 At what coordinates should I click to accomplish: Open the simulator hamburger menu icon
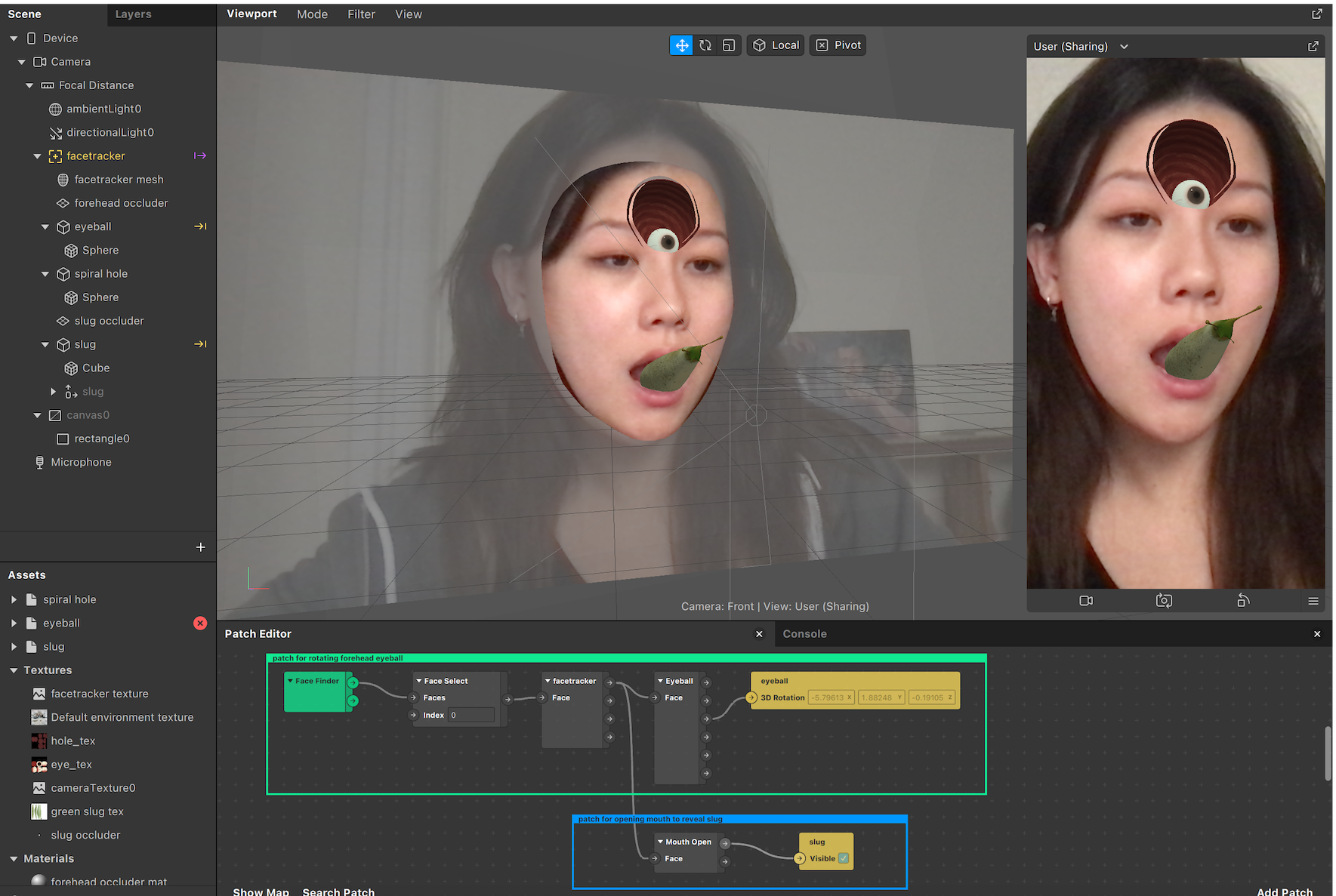click(1313, 601)
